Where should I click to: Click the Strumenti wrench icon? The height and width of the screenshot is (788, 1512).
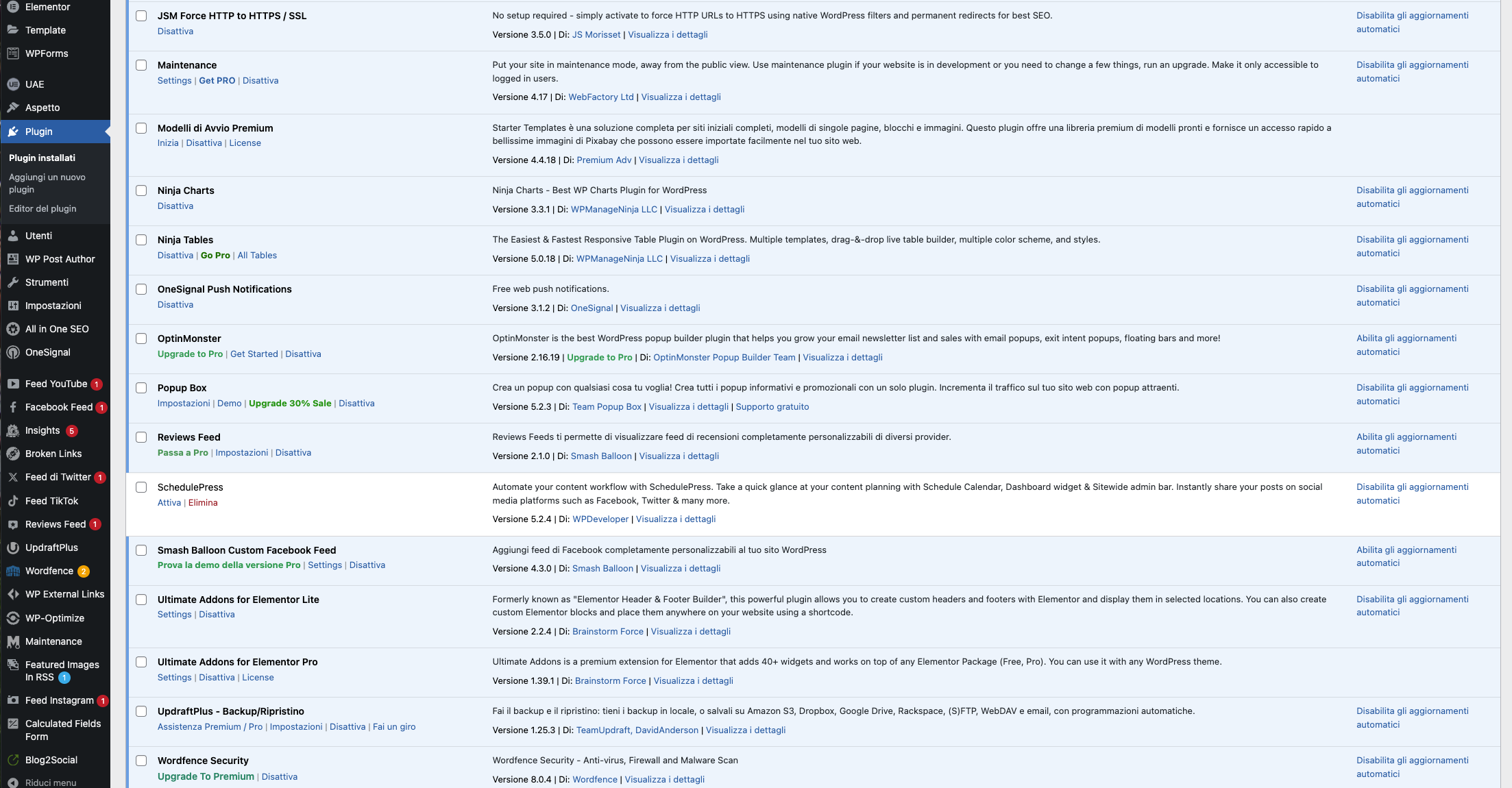13,282
